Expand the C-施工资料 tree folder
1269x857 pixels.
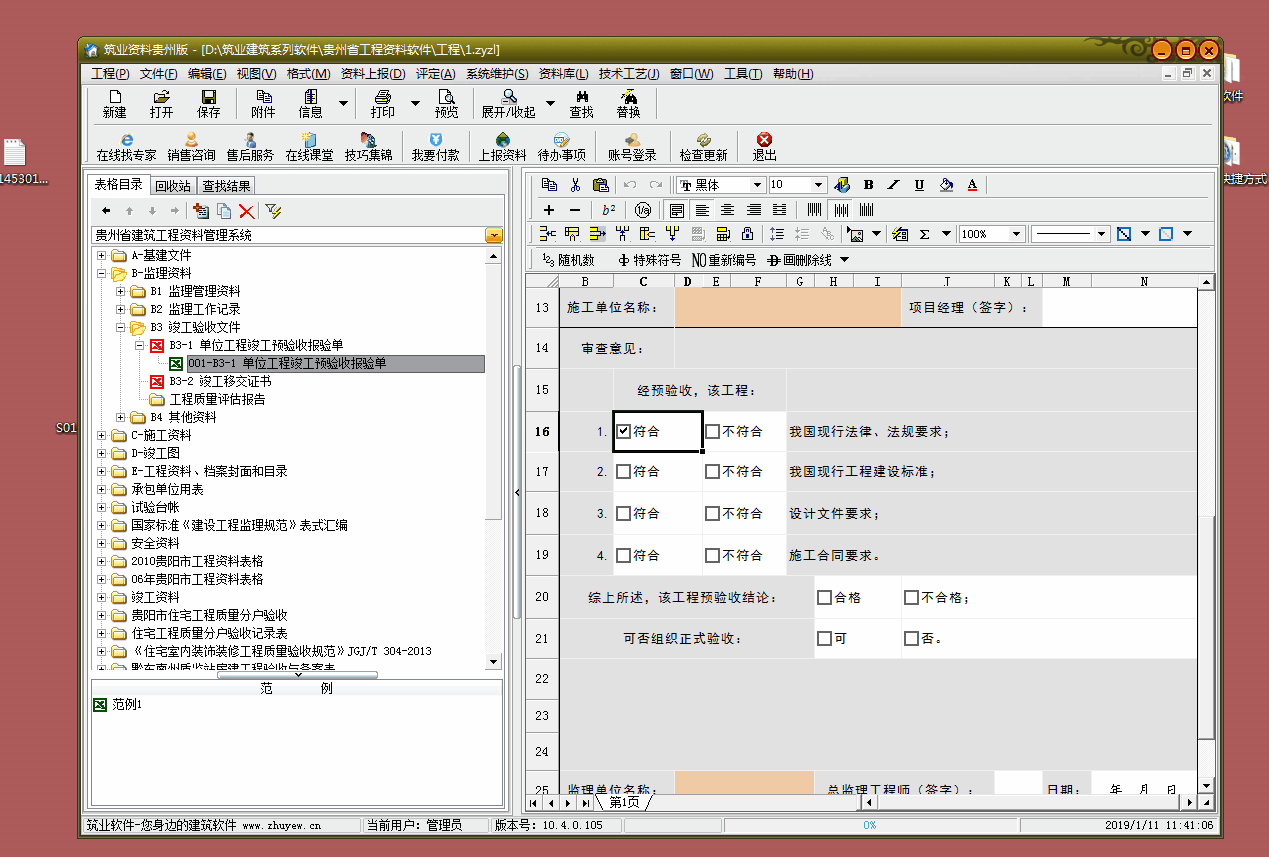point(102,435)
